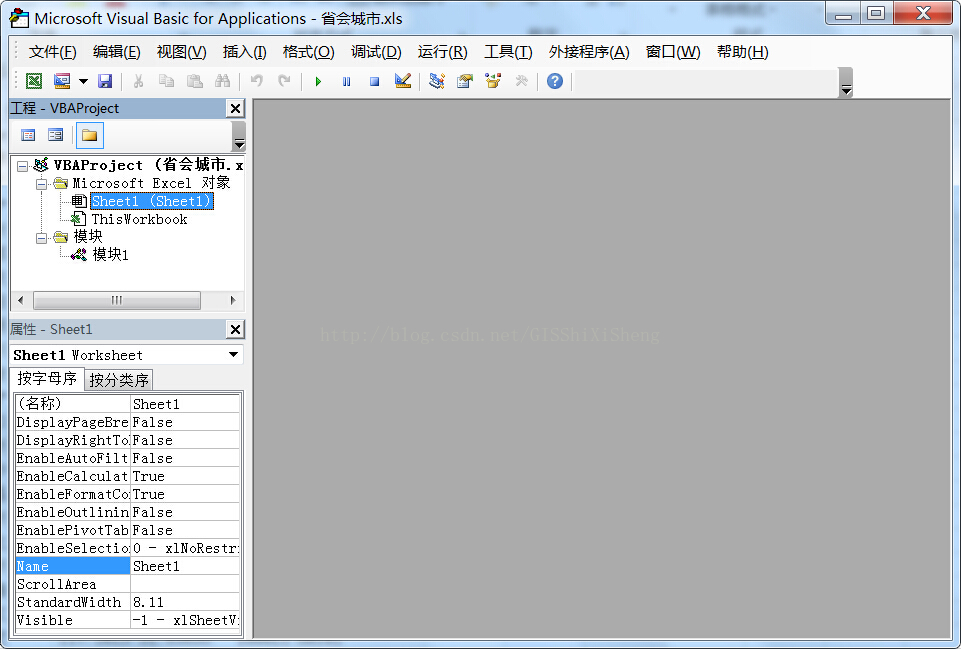Image resolution: width=961 pixels, height=649 pixels.
Task: Select the Visible property row
Action: (x=127, y=620)
